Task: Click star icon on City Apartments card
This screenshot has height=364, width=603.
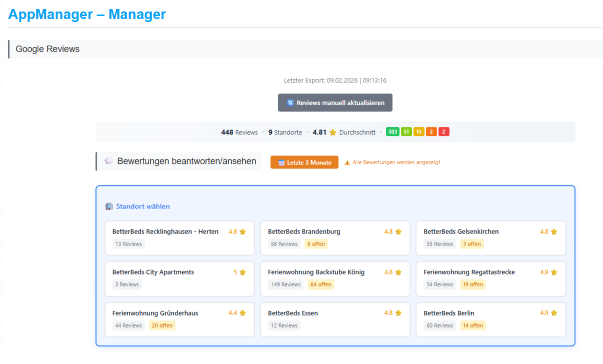Action: [x=243, y=272]
